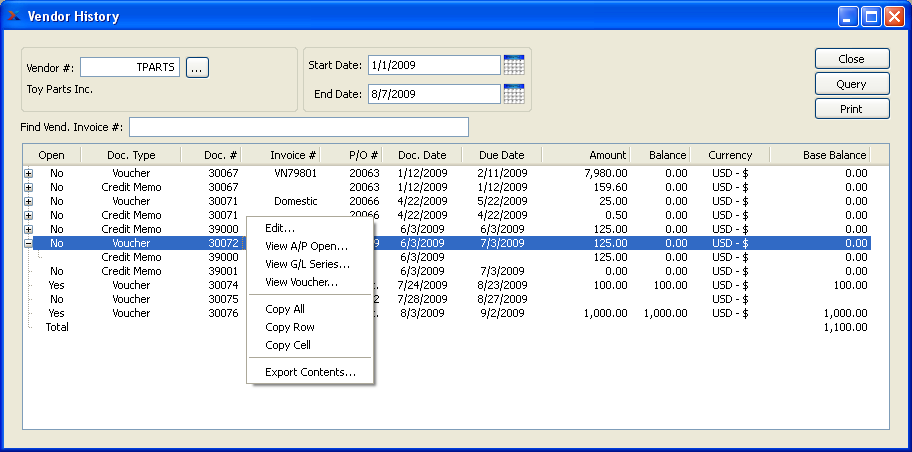The image size is (912, 452).
Task: Open the Start Date calendar picker
Action: coord(514,65)
